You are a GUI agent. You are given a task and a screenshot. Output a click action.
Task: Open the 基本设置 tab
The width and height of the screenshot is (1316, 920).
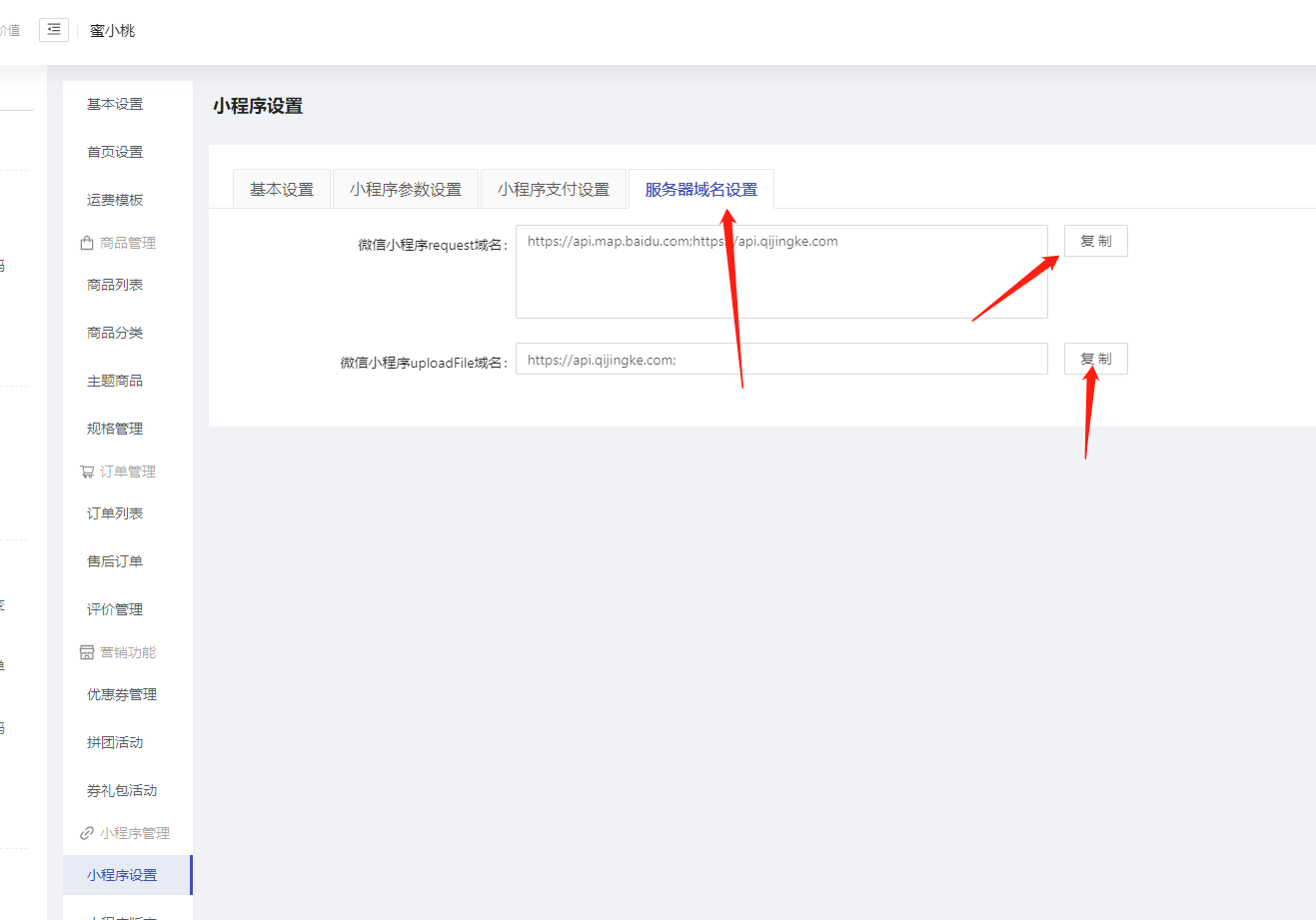click(282, 189)
